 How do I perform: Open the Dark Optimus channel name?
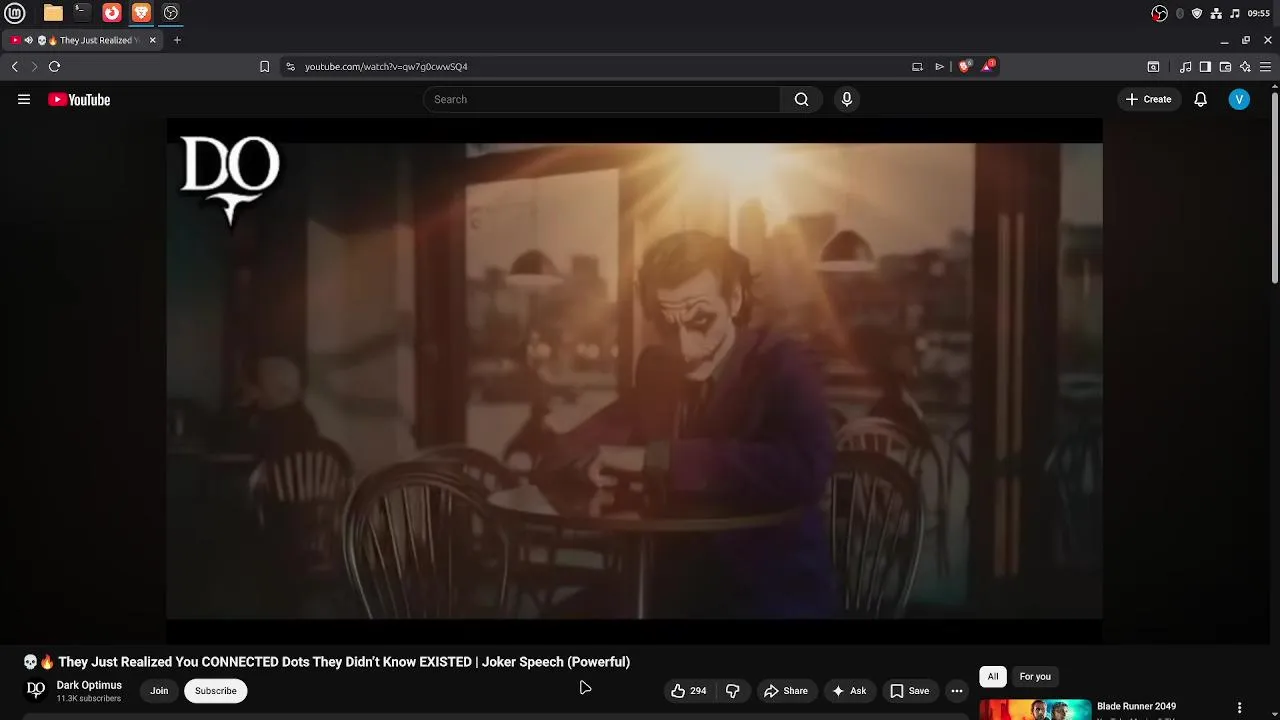pyautogui.click(x=89, y=685)
